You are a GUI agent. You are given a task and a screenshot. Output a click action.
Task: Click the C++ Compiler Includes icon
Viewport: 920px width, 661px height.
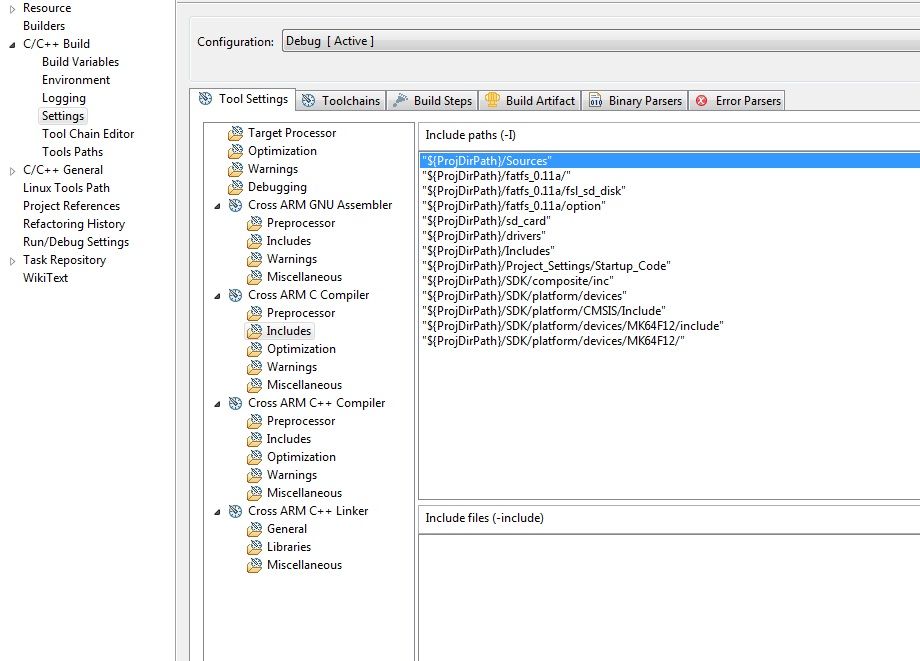tap(254, 439)
